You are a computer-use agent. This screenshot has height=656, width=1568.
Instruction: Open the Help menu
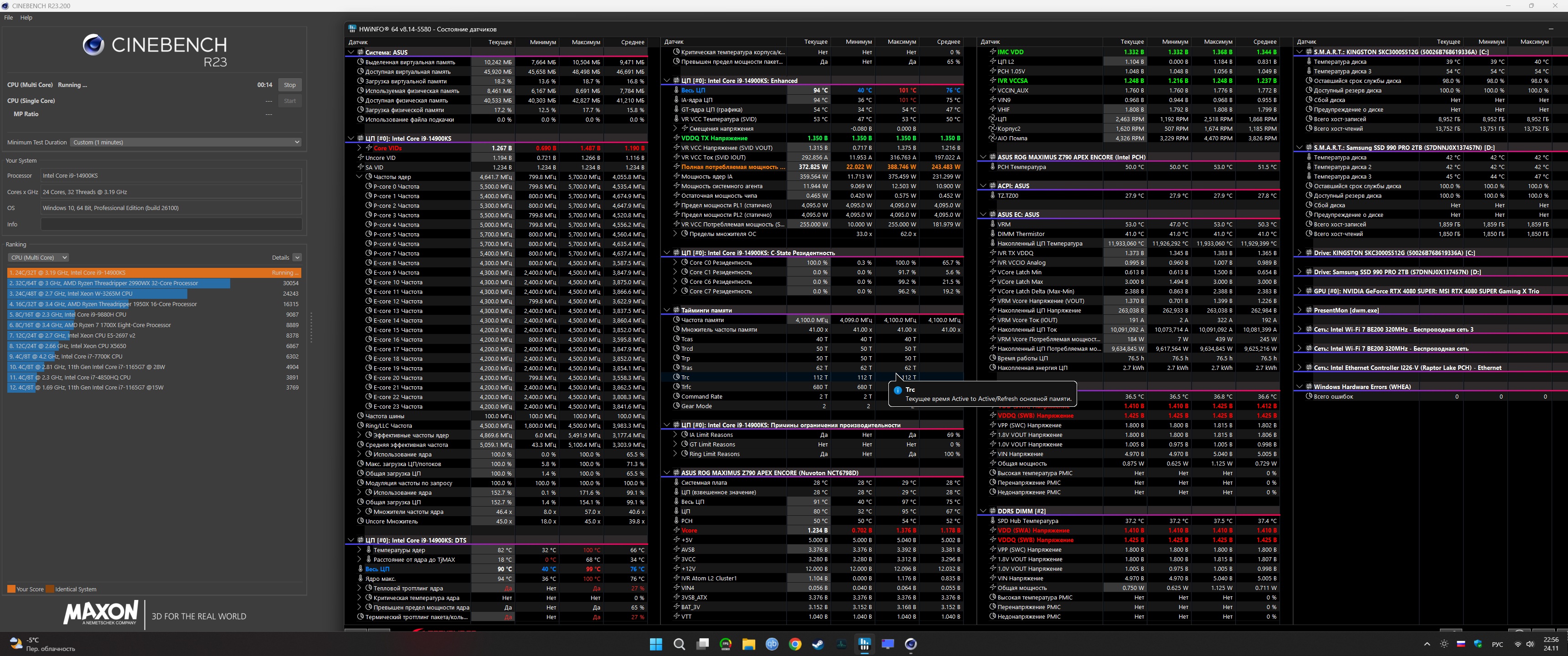click(26, 18)
